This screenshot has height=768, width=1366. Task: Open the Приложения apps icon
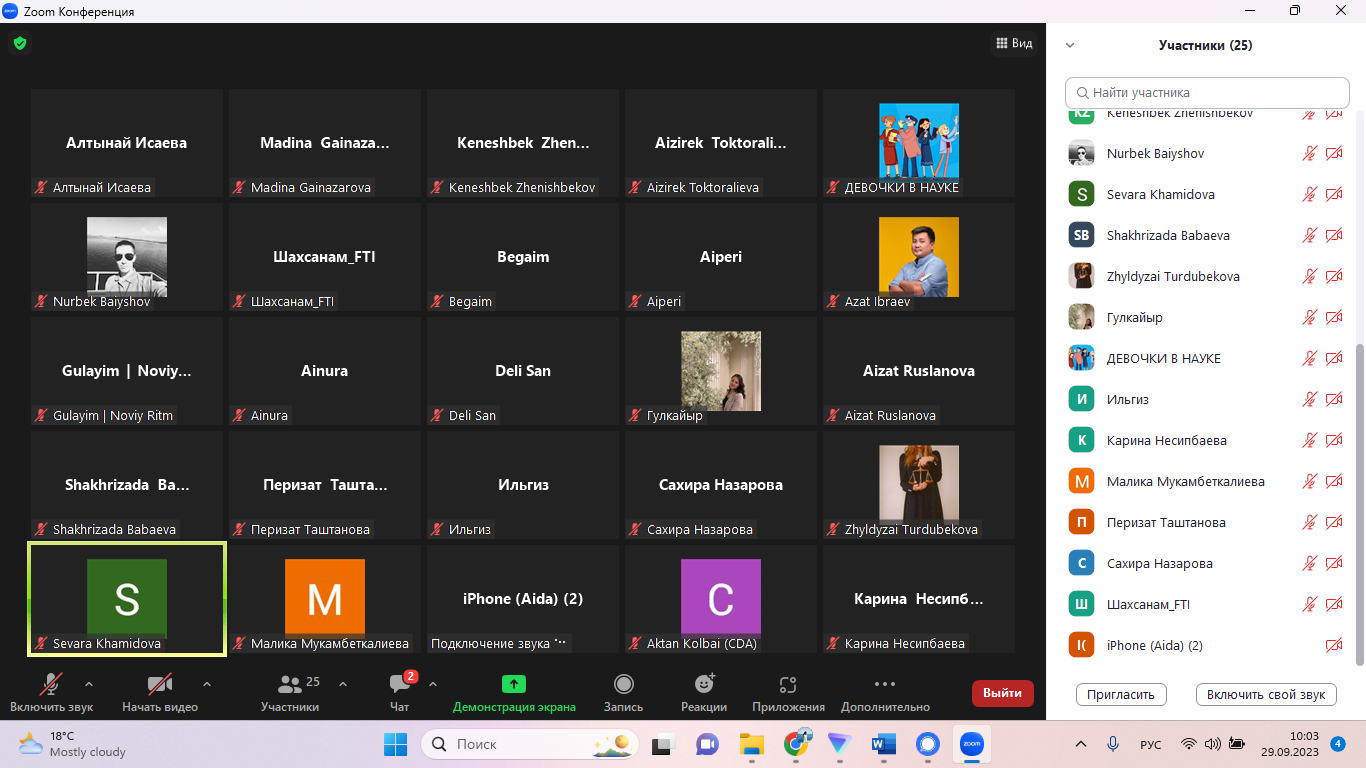(x=788, y=685)
